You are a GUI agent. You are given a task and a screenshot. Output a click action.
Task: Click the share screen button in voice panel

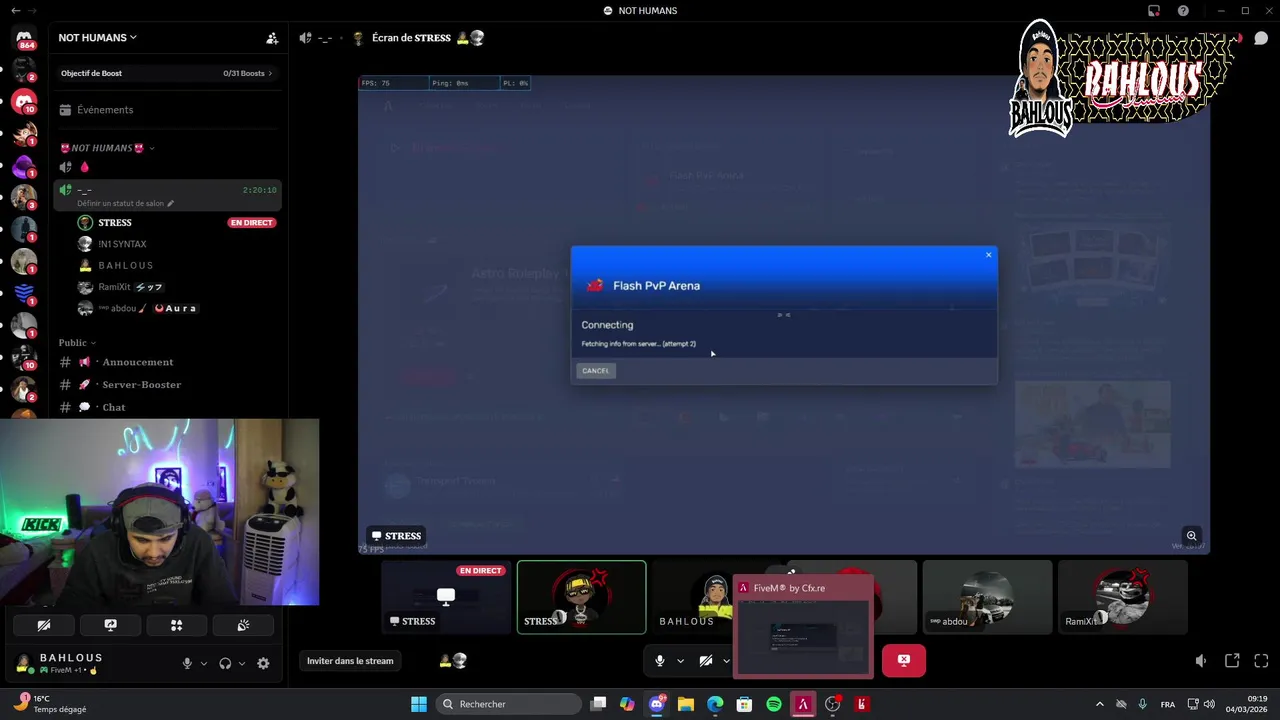110,625
